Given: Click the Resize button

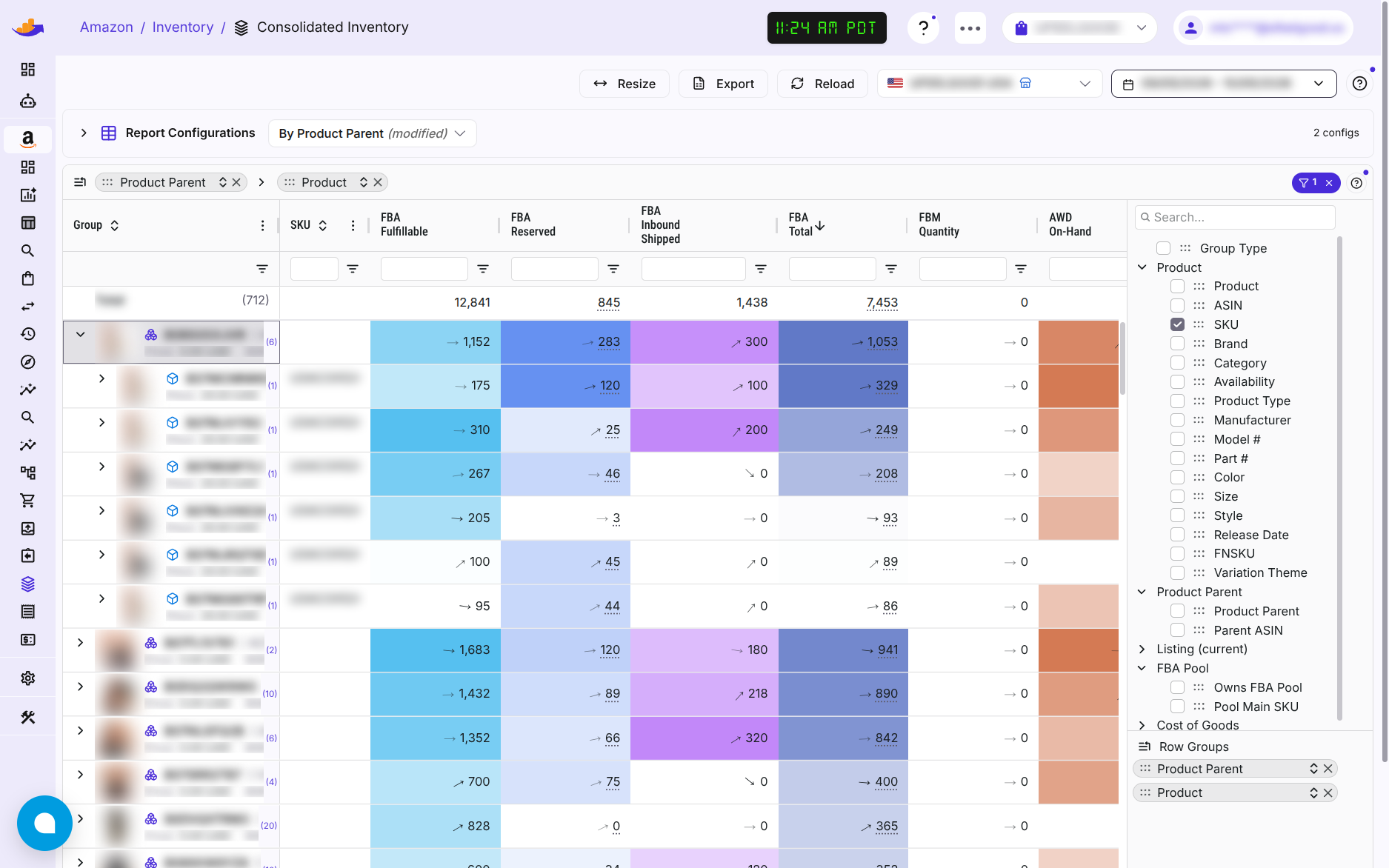Looking at the screenshot, I should pos(624,84).
